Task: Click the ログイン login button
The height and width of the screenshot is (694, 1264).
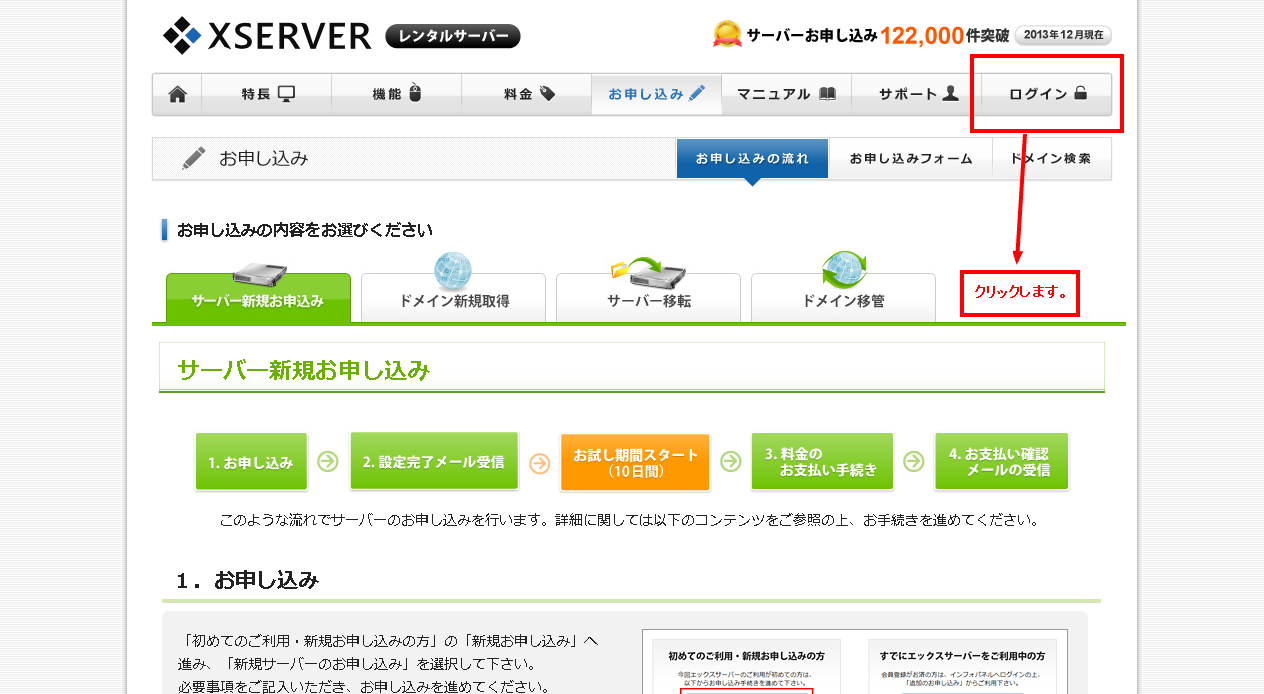Action: [1047, 94]
